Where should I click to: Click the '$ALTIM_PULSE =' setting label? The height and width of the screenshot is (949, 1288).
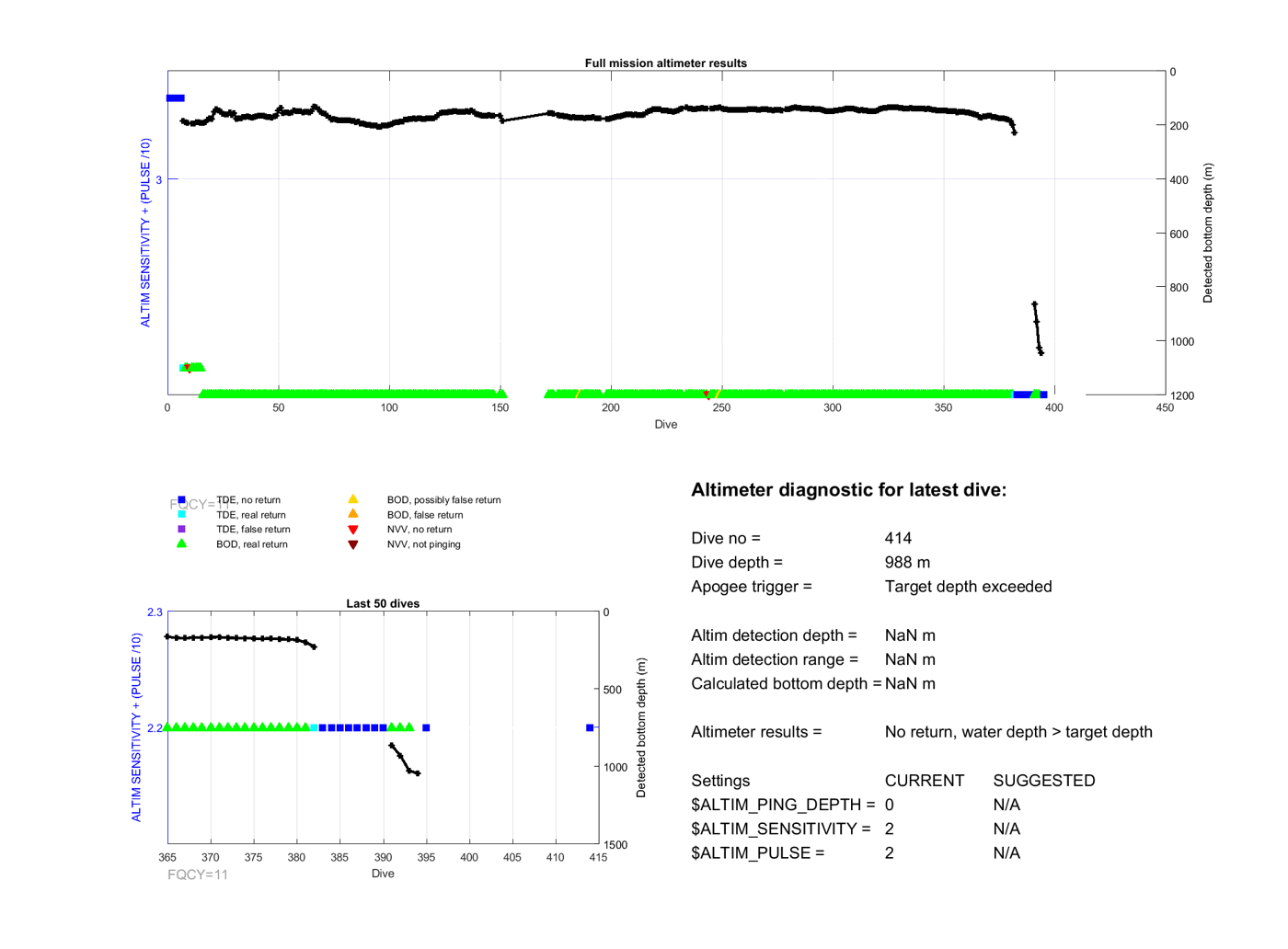tap(758, 853)
